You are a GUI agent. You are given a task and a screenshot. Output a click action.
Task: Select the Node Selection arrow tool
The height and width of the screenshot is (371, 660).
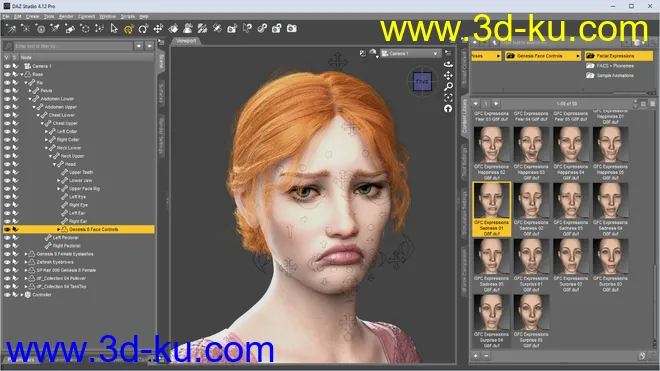pyautogui.click(x=114, y=29)
